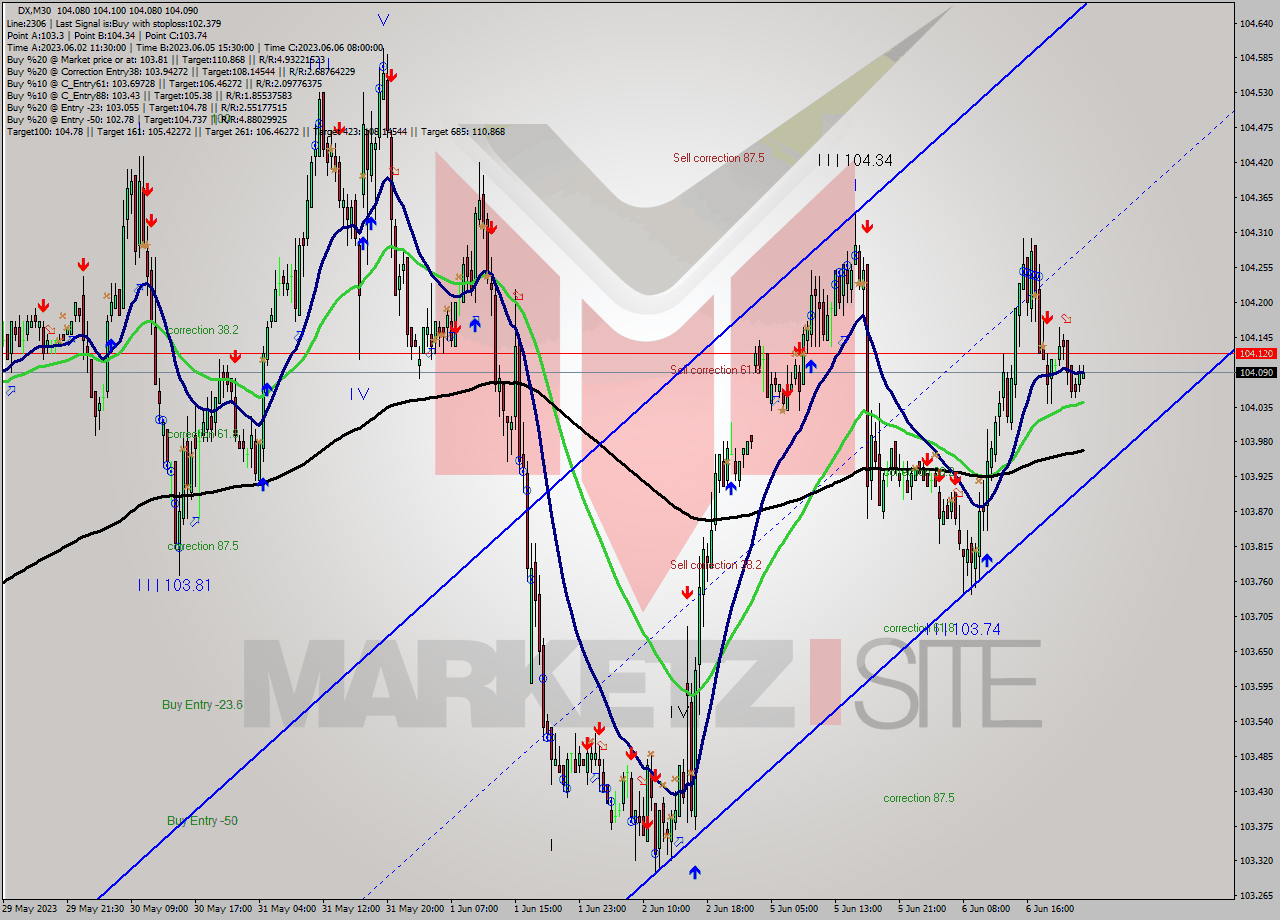Click the 30 May 17:00 time axis label
The image size is (1280, 920).
click(x=222, y=909)
